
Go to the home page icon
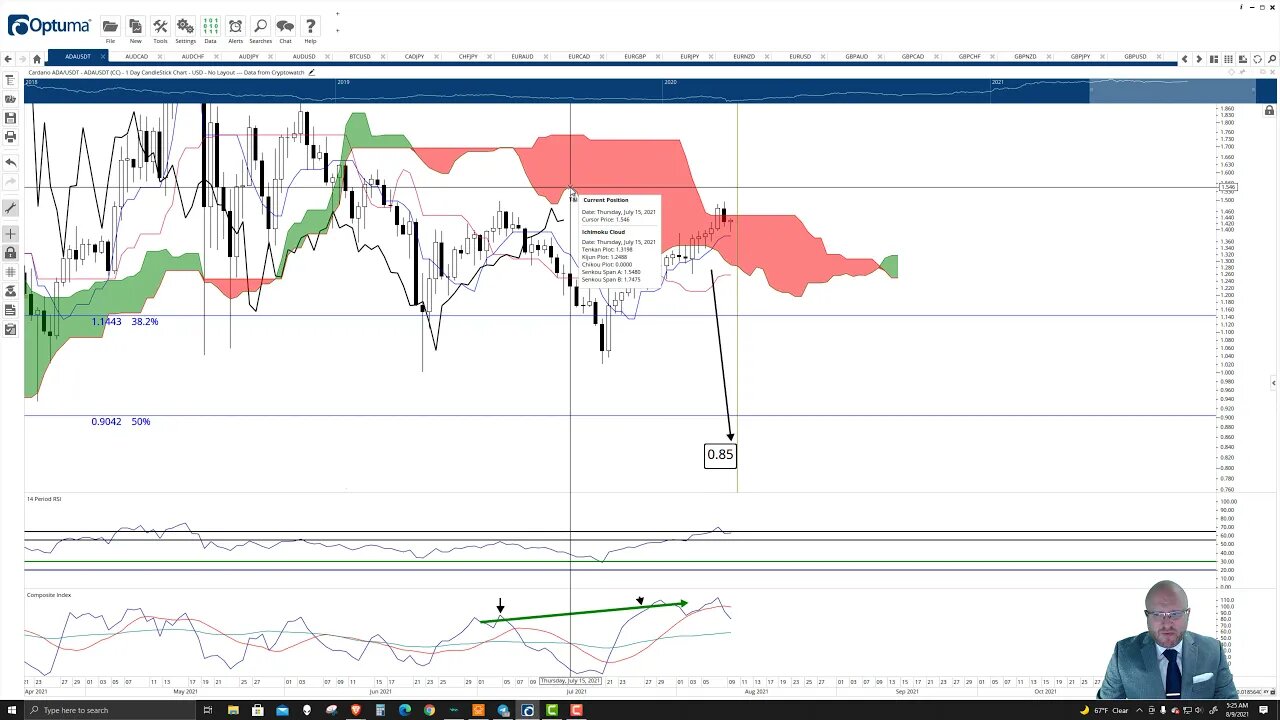(37, 59)
